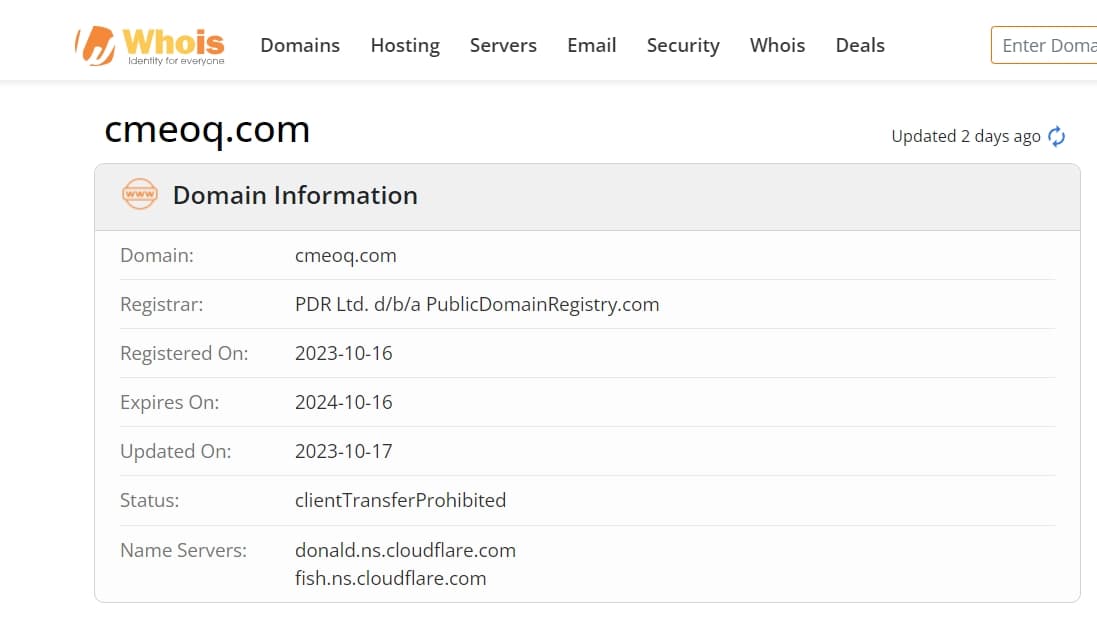Click the 2024-10-16 expiry date
1097x618 pixels.
[x=344, y=402]
